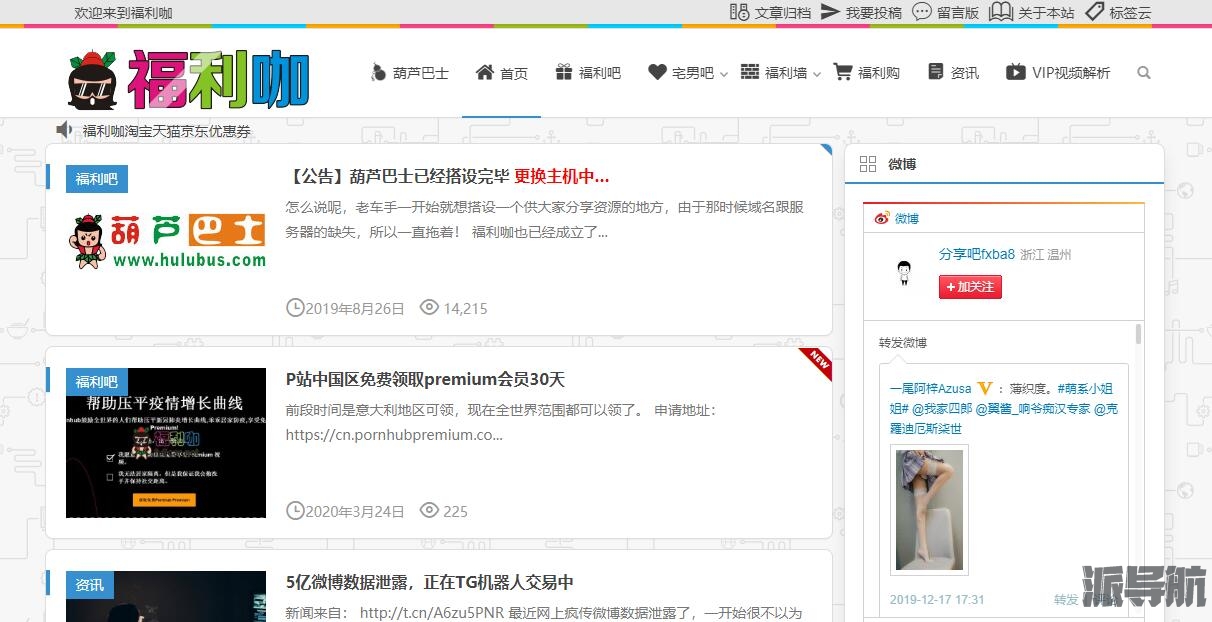The image size is (1212, 622).
Task: Open the Weibo post photo thumbnail
Action: 929,511
